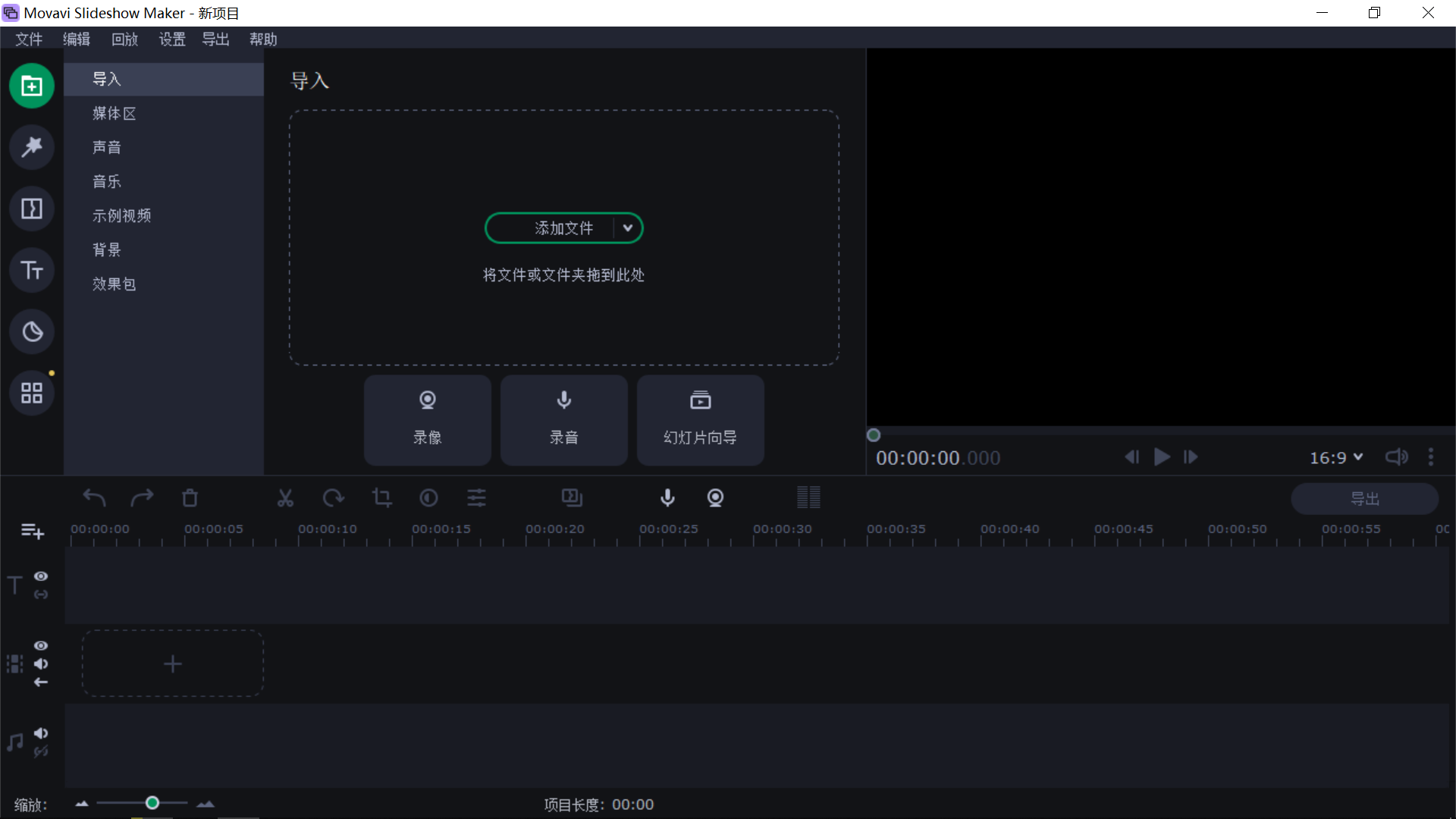
Task: Click the microphone record audio toolbar icon
Action: click(667, 498)
